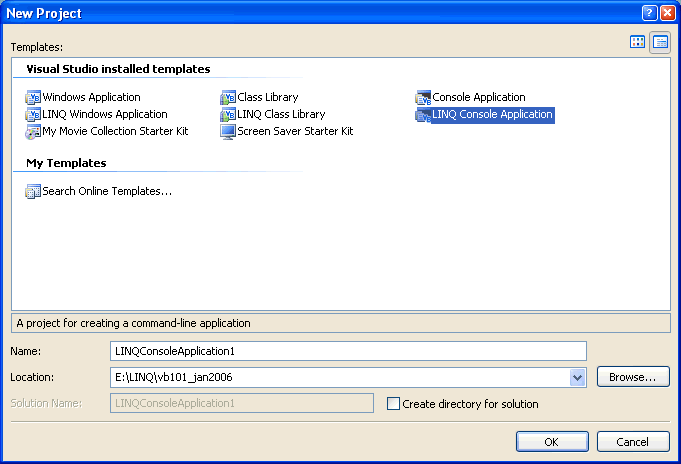
Task: Click the LINQ Class Library template icon
Action: pos(228,115)
